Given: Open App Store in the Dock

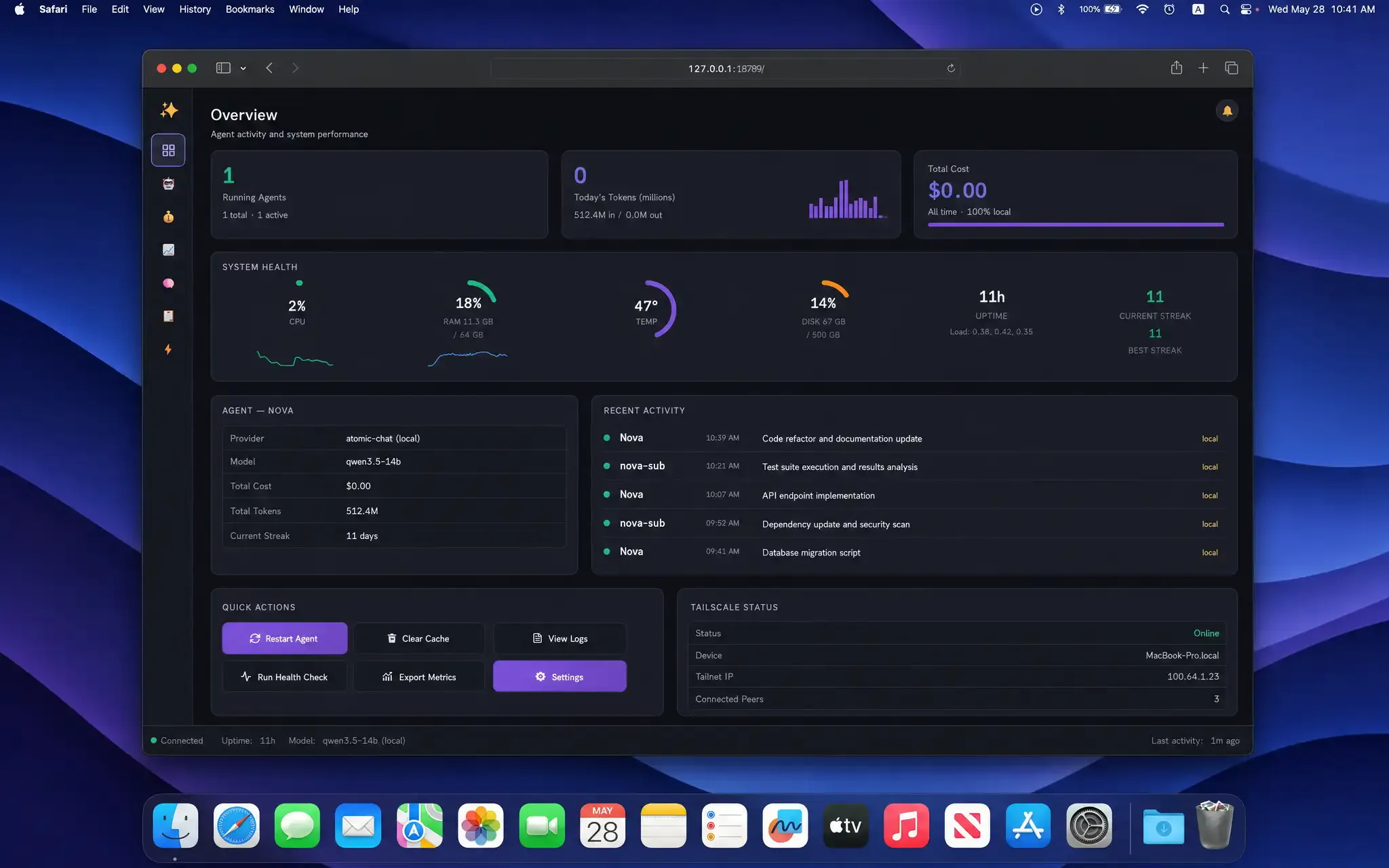Looking at the screenshot, I should point(1028,825).
